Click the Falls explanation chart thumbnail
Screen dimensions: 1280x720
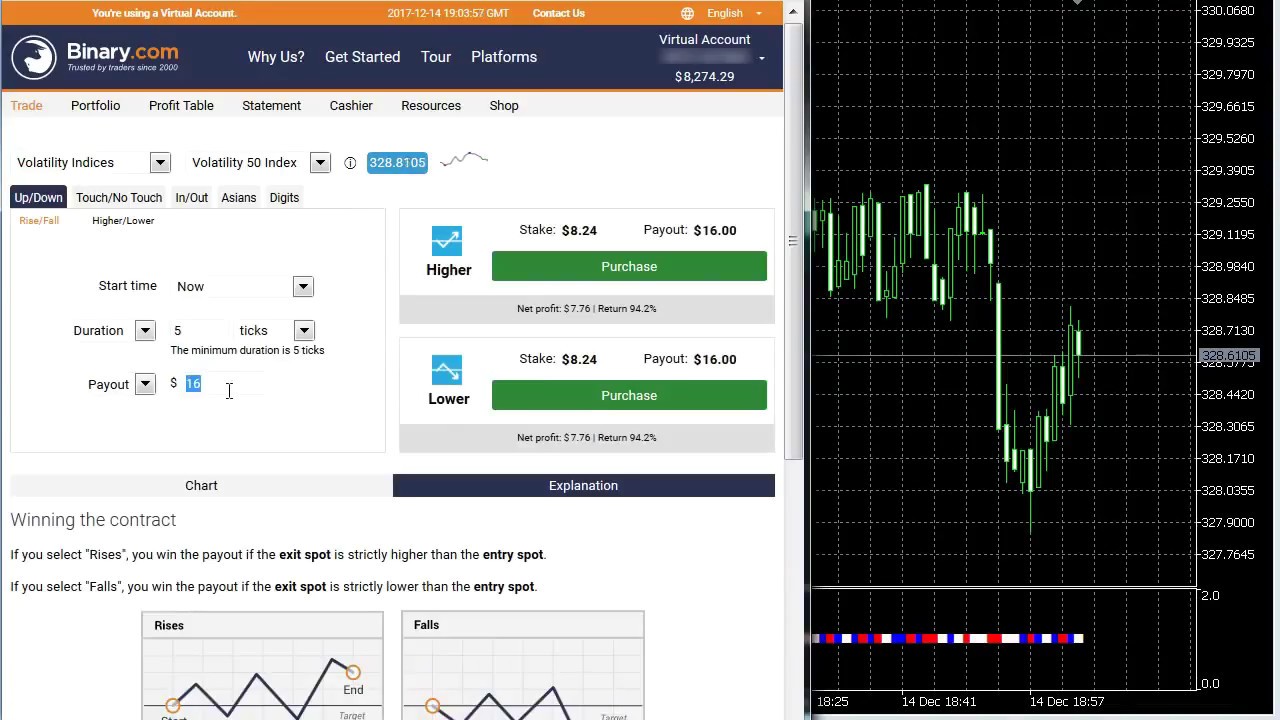tap(522, 666)
